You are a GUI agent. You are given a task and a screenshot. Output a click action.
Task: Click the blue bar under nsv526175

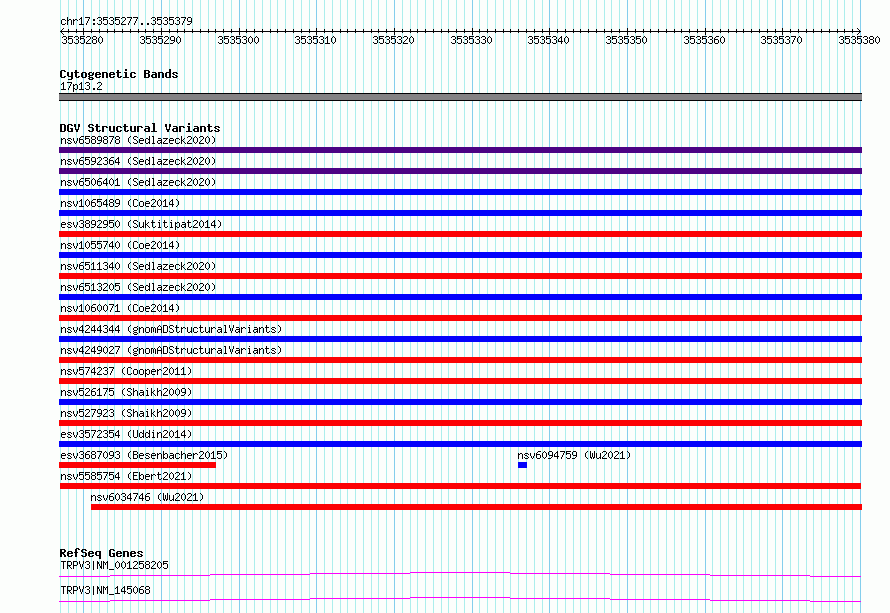point(460,402)
